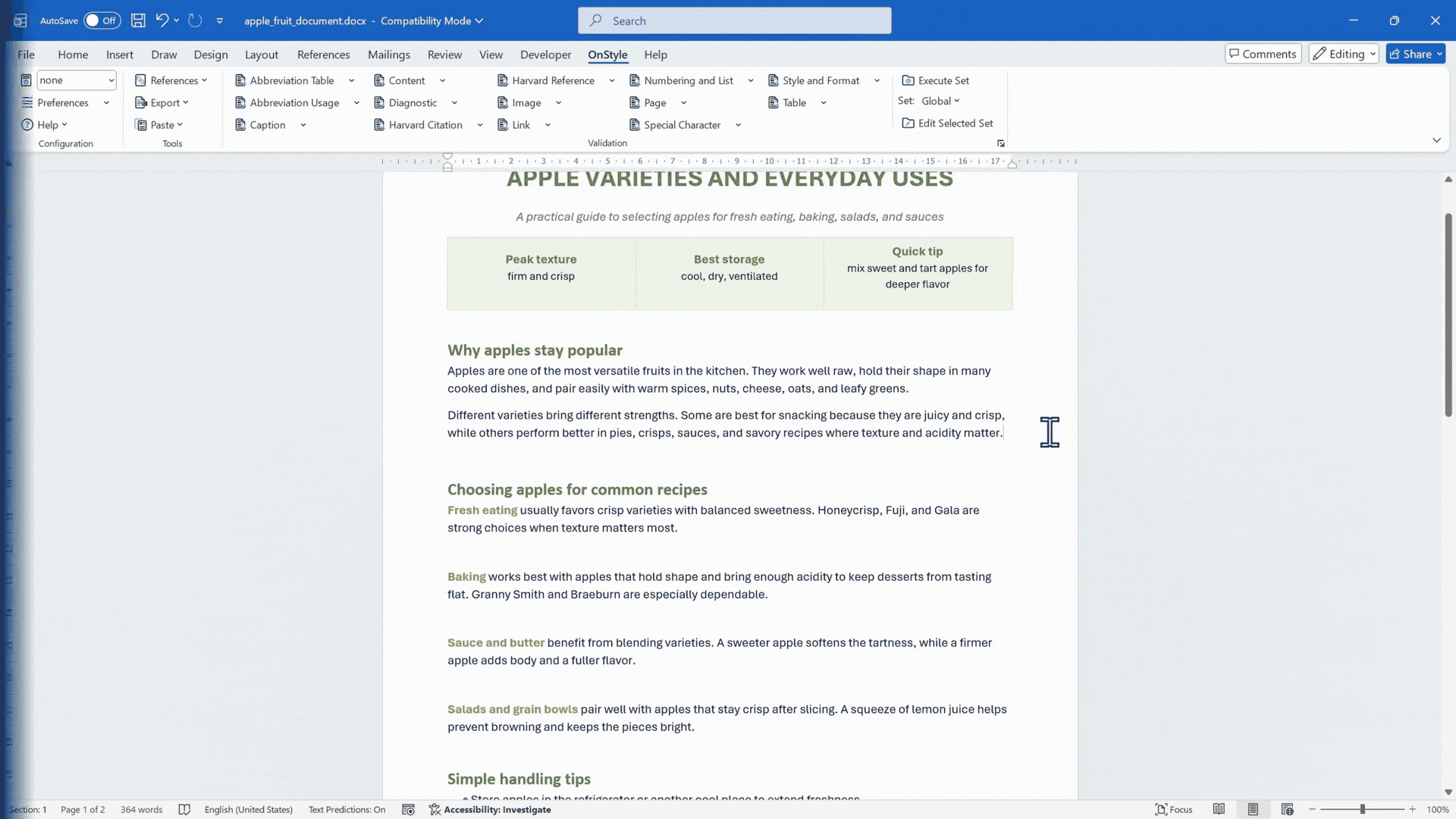Screen dimensions: 1456x819
Task: Switch to the Developer tab
Action: point(545,55)
